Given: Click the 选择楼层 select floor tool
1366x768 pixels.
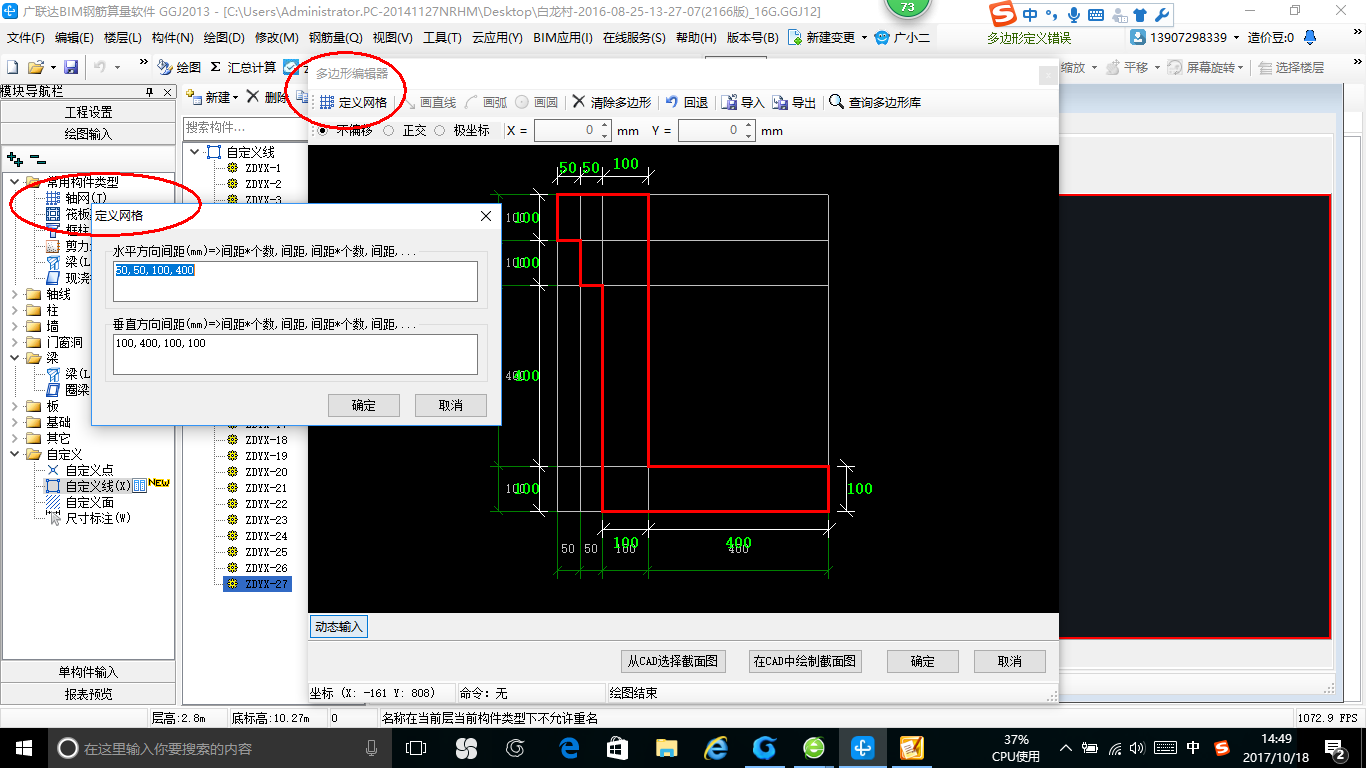Looking at the screenshot, I should tap(1291, 67).
